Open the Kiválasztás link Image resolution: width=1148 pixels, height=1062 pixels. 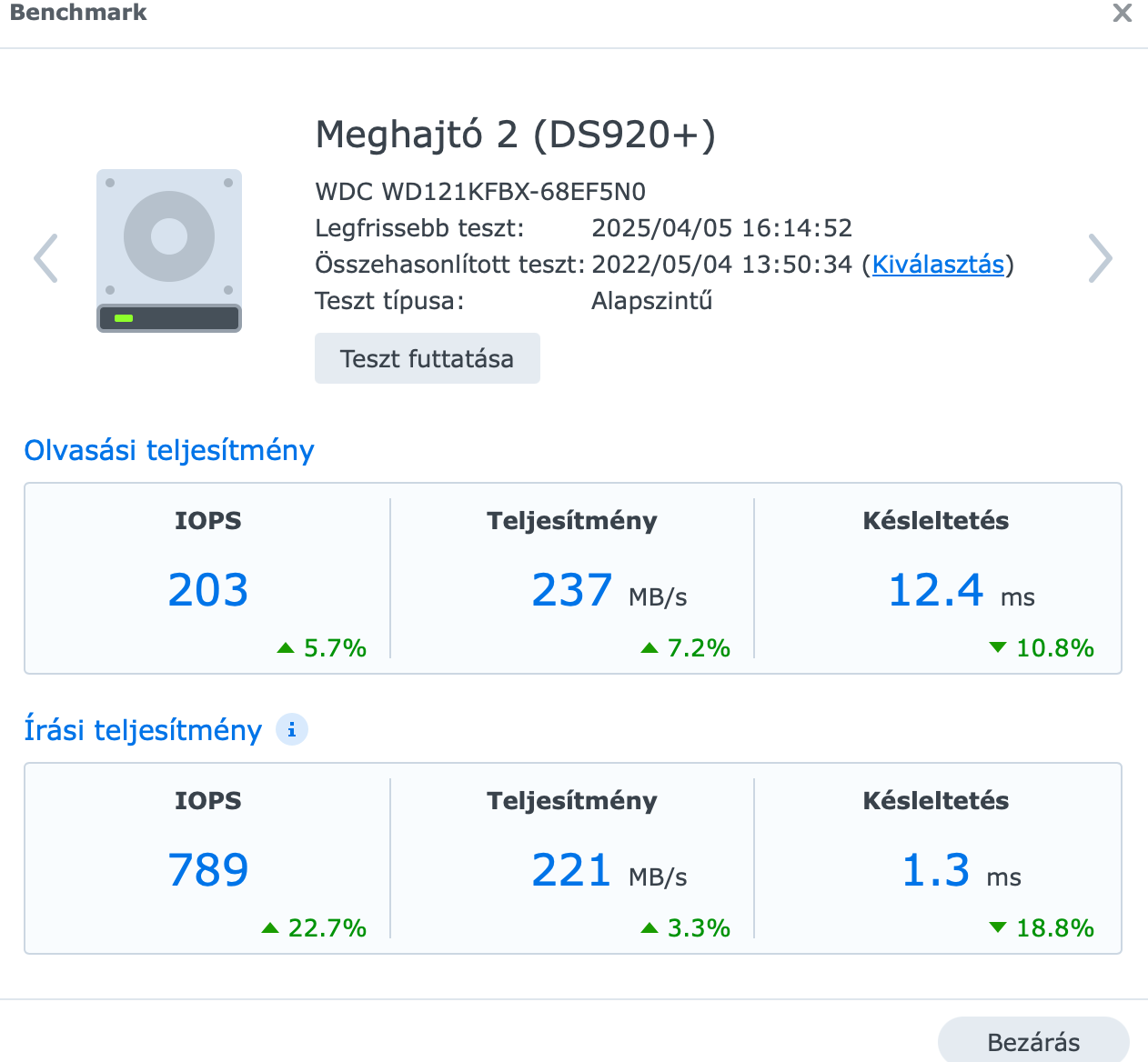coord(938,265)
